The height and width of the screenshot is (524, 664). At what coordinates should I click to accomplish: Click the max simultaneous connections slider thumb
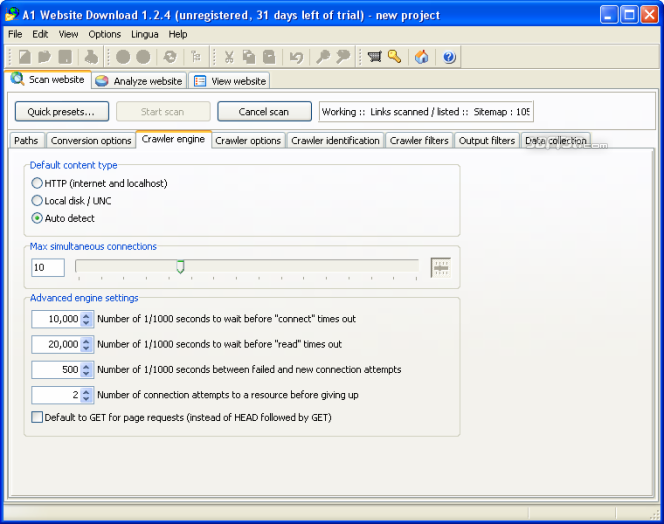click(180, 266)
